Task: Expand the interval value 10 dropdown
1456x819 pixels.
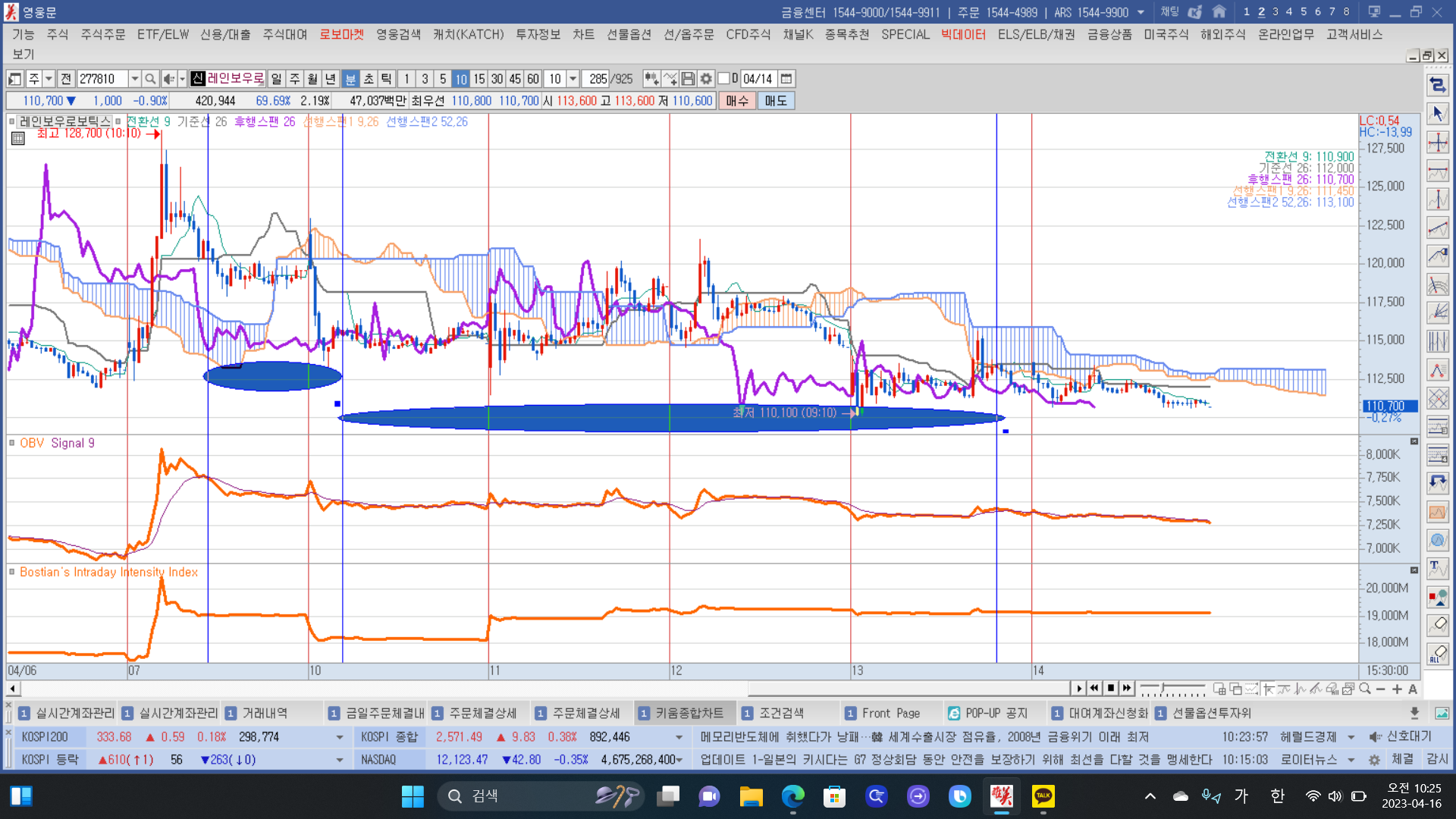Action: tap(573, 79)
